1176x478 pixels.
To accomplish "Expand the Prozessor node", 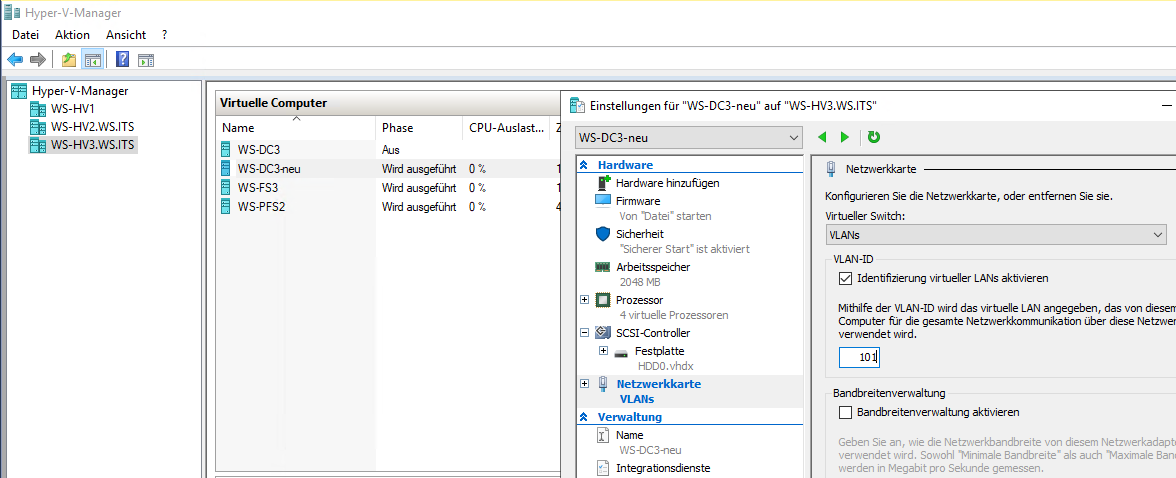I will 585,300.
